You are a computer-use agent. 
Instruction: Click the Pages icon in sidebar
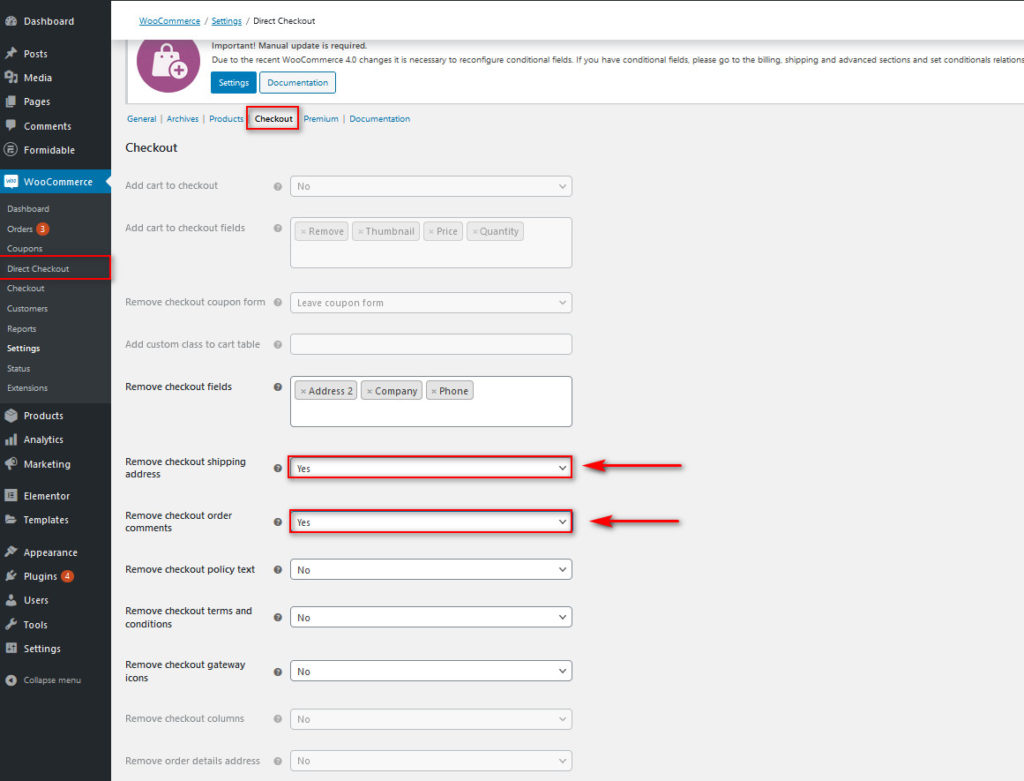coord(10,101)
